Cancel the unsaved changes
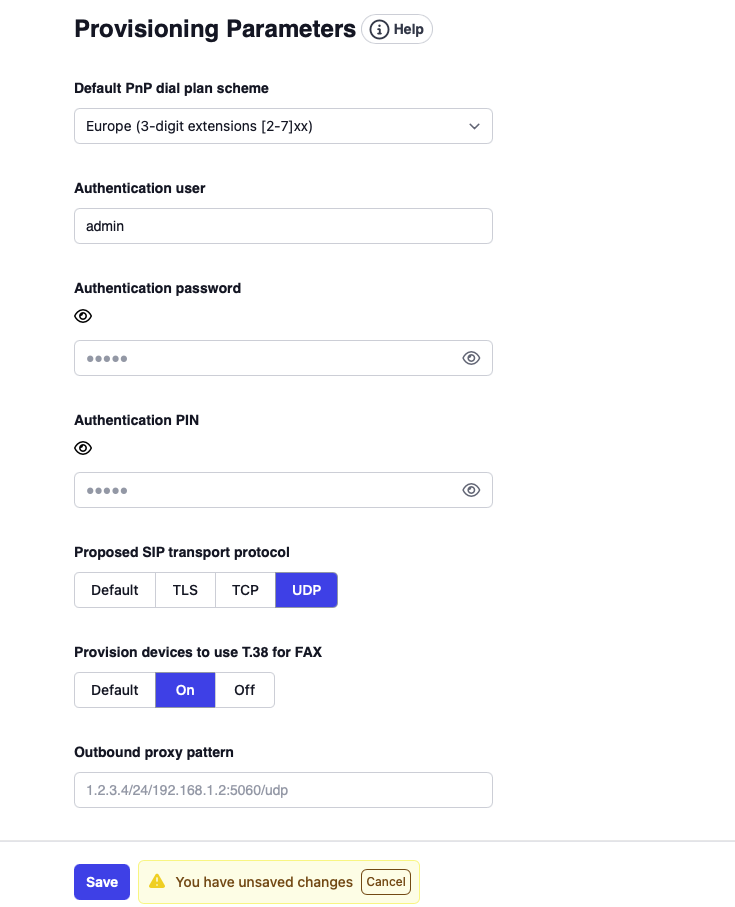 point(385,881)
